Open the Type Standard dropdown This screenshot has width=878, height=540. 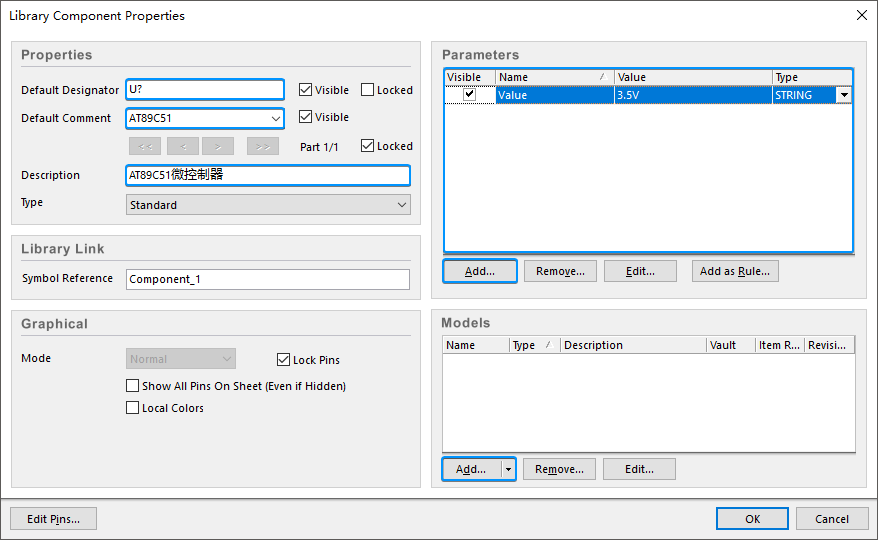(x=401, y=204)
